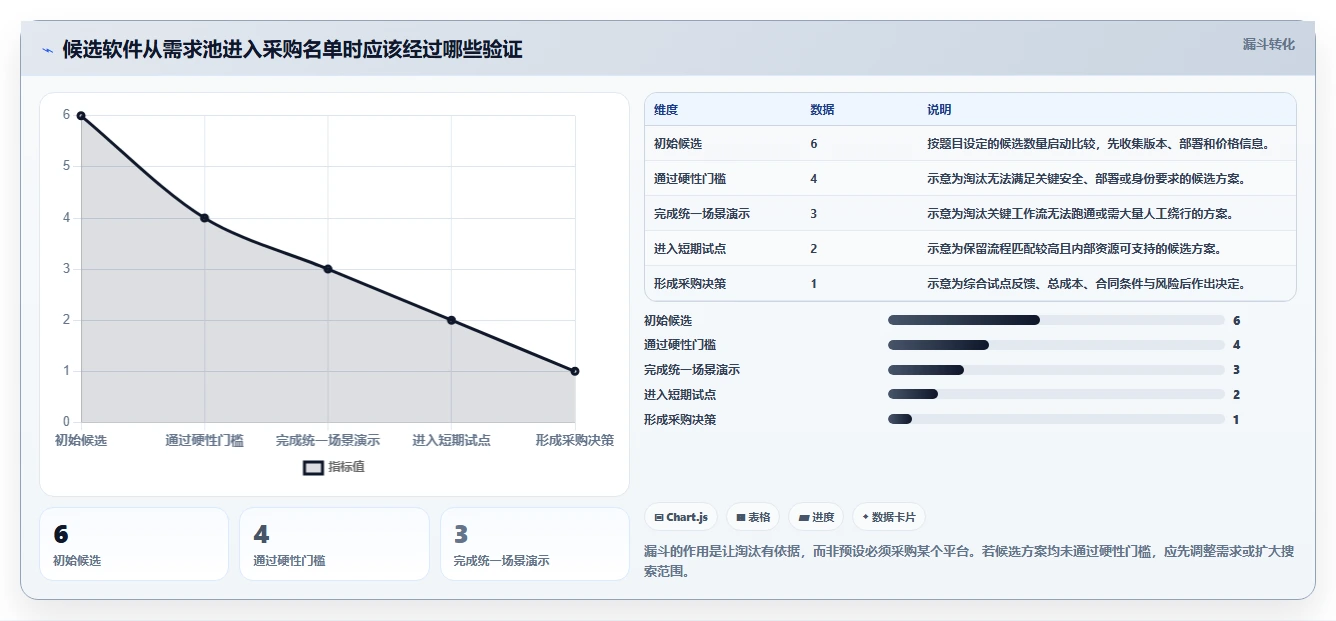The height and width of the screenshot is (621, 1336).
Task: Click the 进入短期试点 progress bar
Action: (x=1056, y=395)
